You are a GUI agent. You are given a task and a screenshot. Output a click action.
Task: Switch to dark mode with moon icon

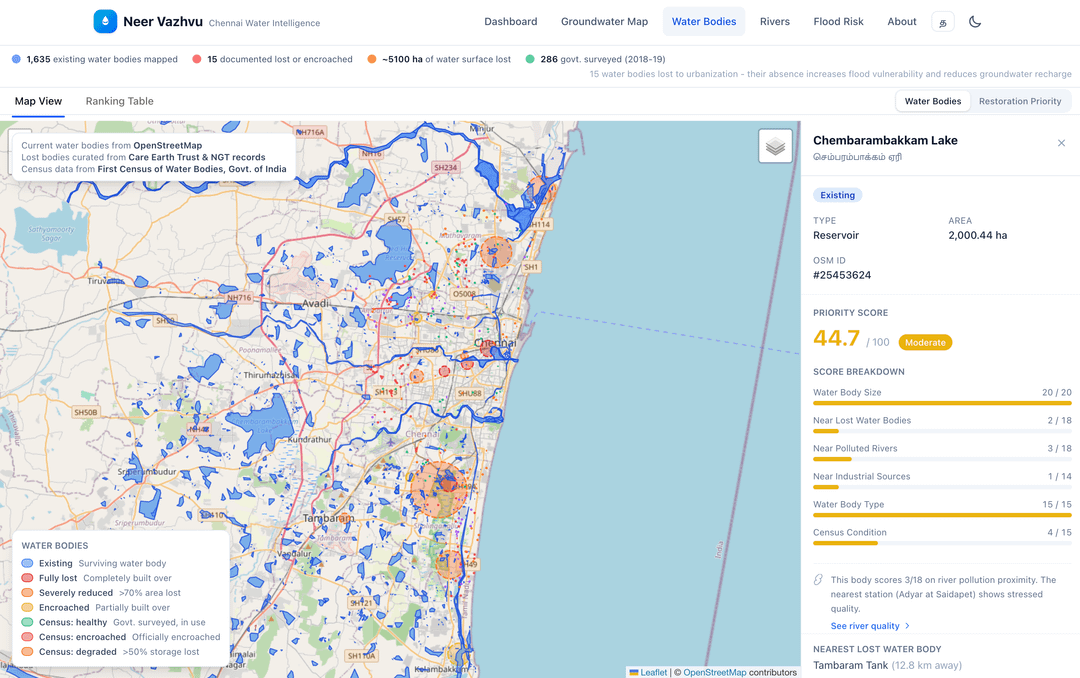(975, 21)
